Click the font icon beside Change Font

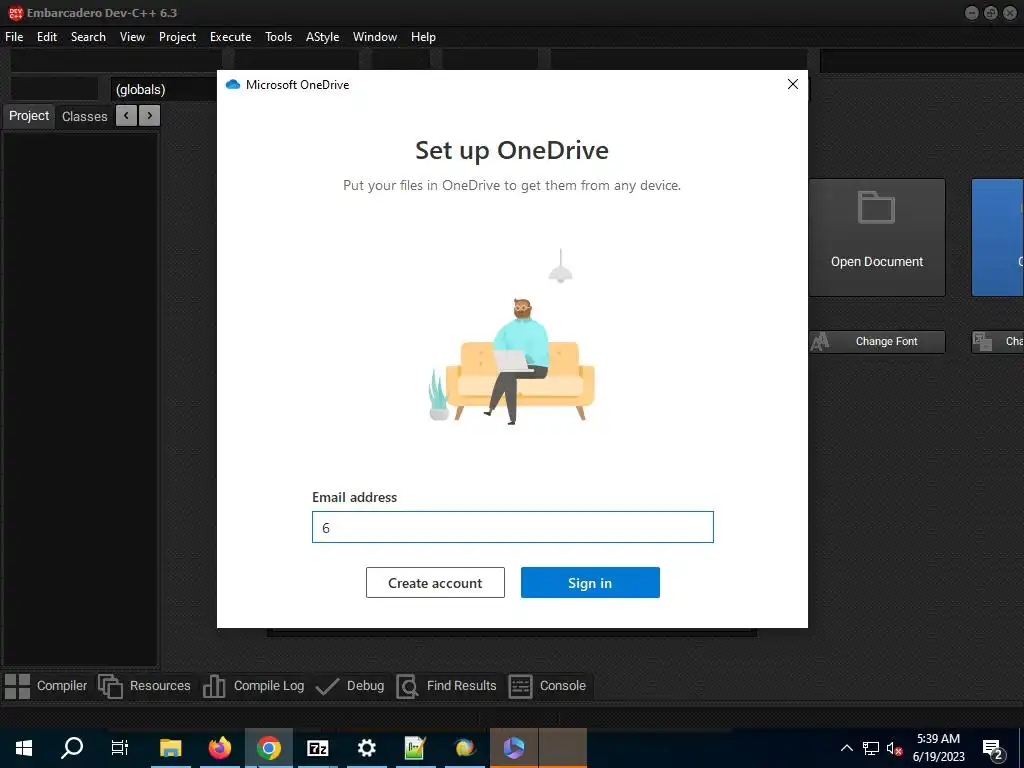click(x=820, y=342)
